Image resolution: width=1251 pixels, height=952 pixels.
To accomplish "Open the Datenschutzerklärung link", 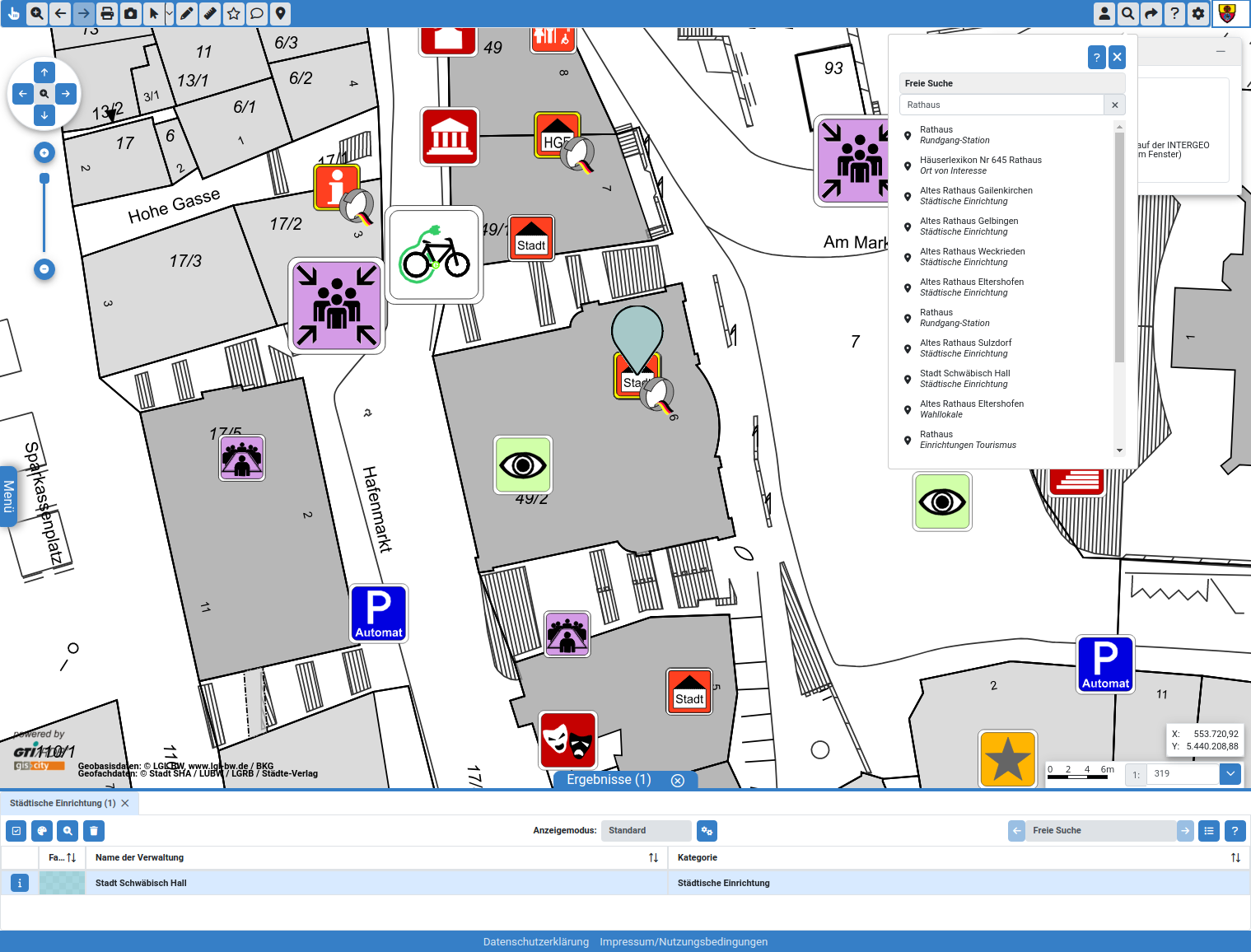I will tap(535, 941).
